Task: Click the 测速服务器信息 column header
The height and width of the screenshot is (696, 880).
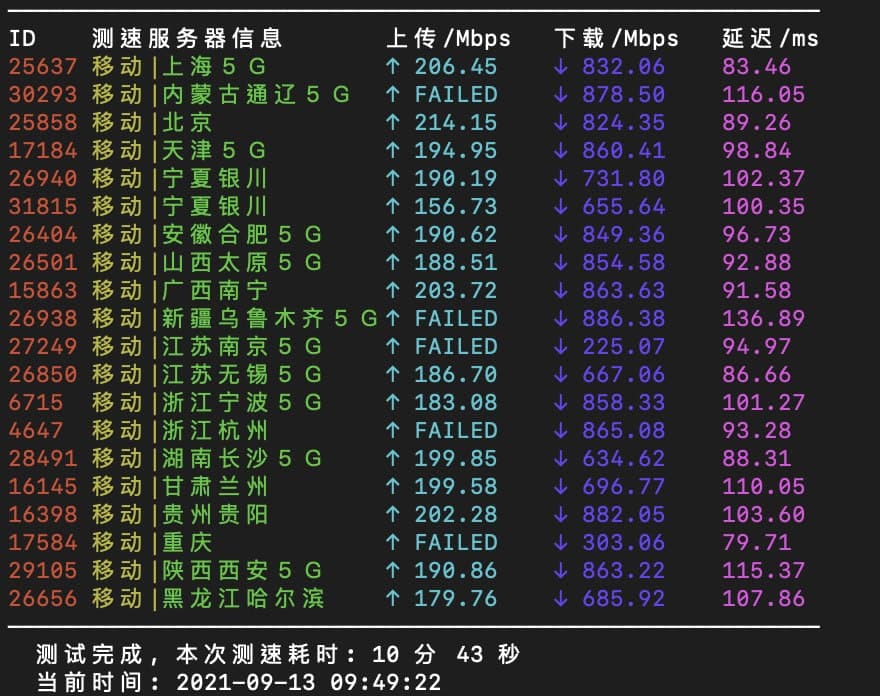Action: point(187,39)
